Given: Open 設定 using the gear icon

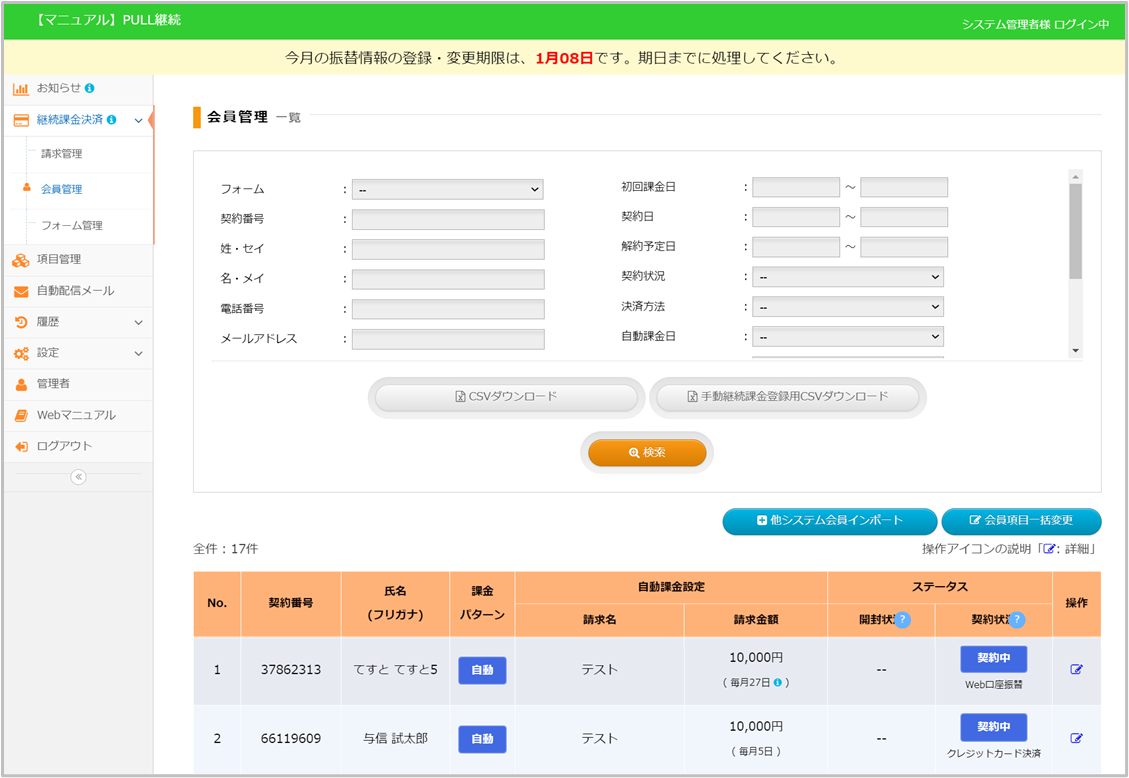Looking at the screenshot, I should 20,352.
